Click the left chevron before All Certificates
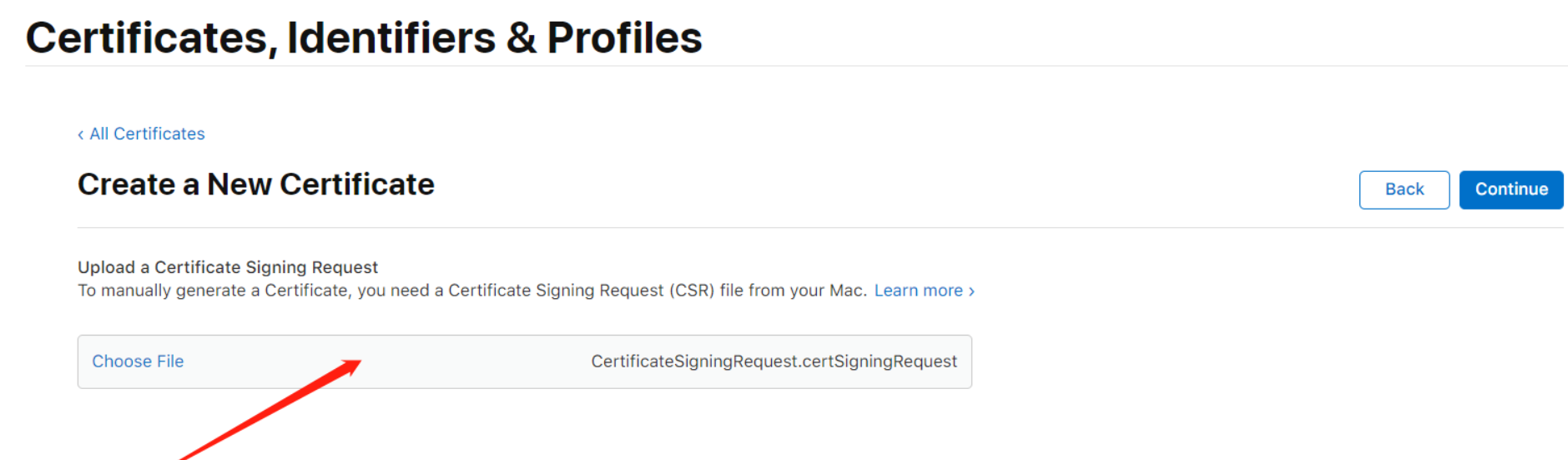This screenshot has height=460, width=1568. click(x=81, y=134)
